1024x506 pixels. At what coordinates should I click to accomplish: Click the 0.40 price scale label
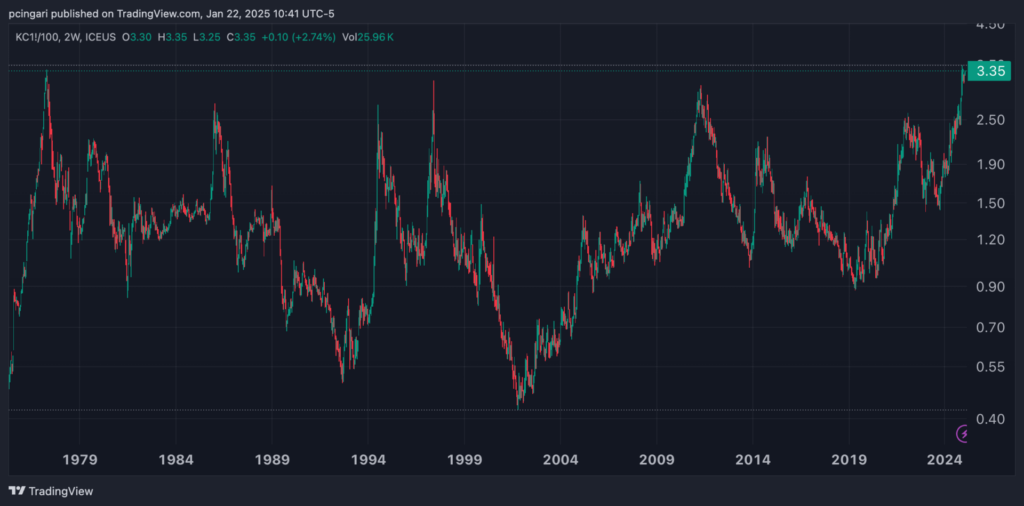click(x=990, y=418)
